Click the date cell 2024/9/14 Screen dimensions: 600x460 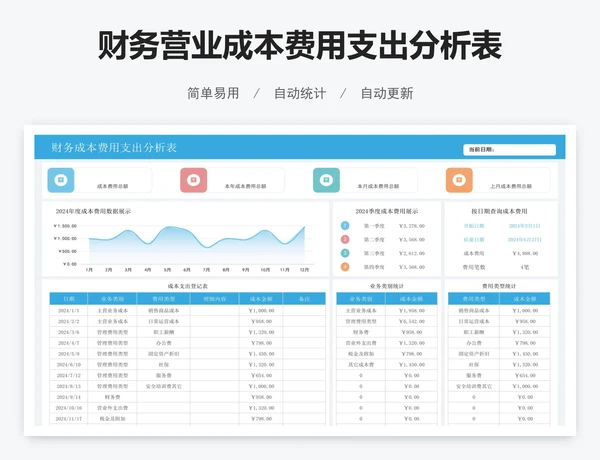click(x=69, y=397)
